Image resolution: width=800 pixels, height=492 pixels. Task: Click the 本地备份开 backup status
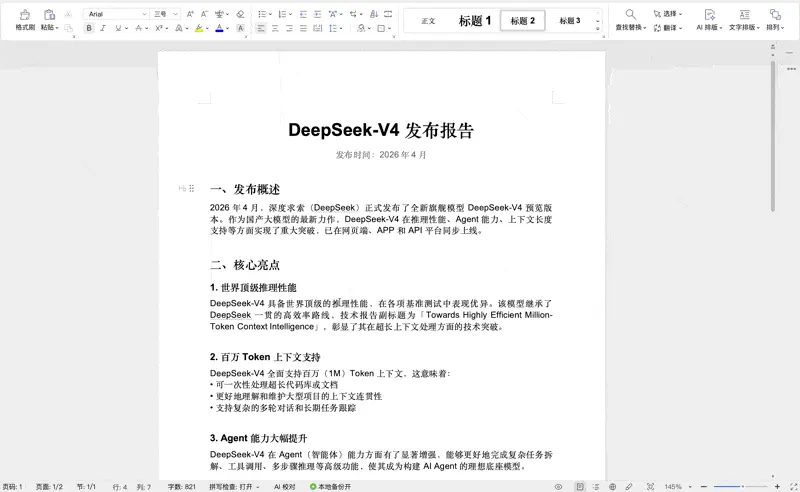click(x=331, y=487)
